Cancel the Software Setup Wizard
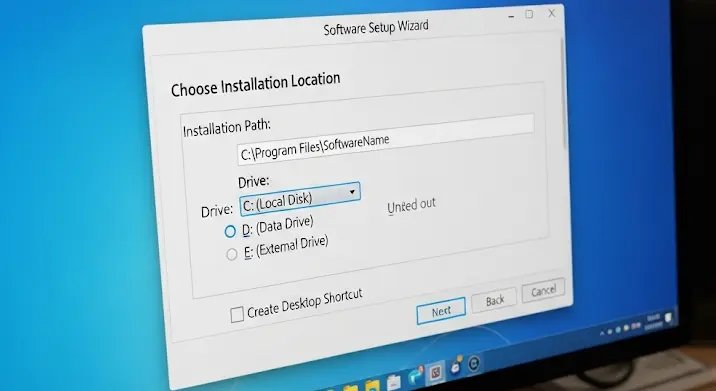The height and width of the screenshot is (391, 716). click(x=543, y=290)
